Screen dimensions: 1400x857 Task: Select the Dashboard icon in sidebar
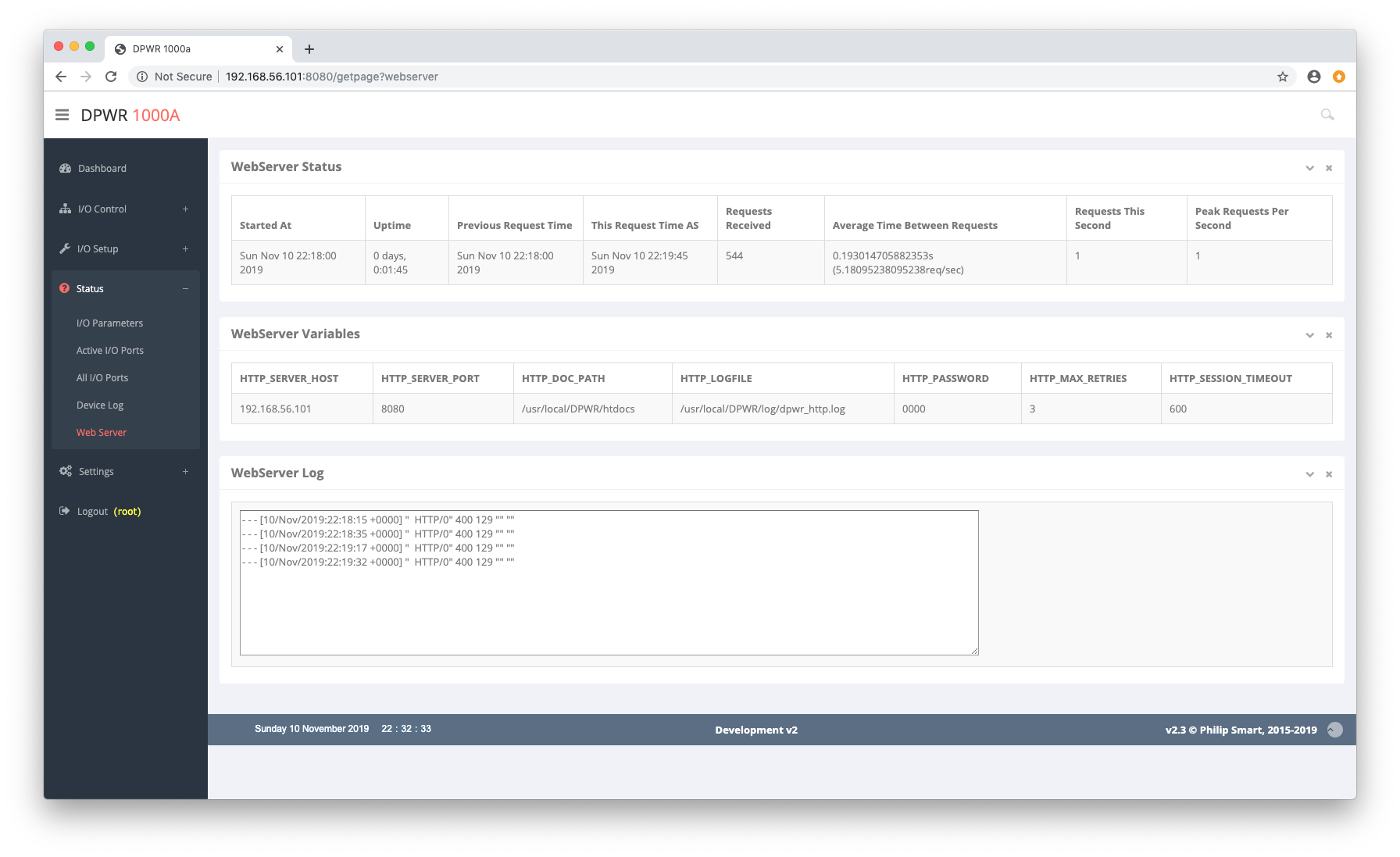pos(65,167)
